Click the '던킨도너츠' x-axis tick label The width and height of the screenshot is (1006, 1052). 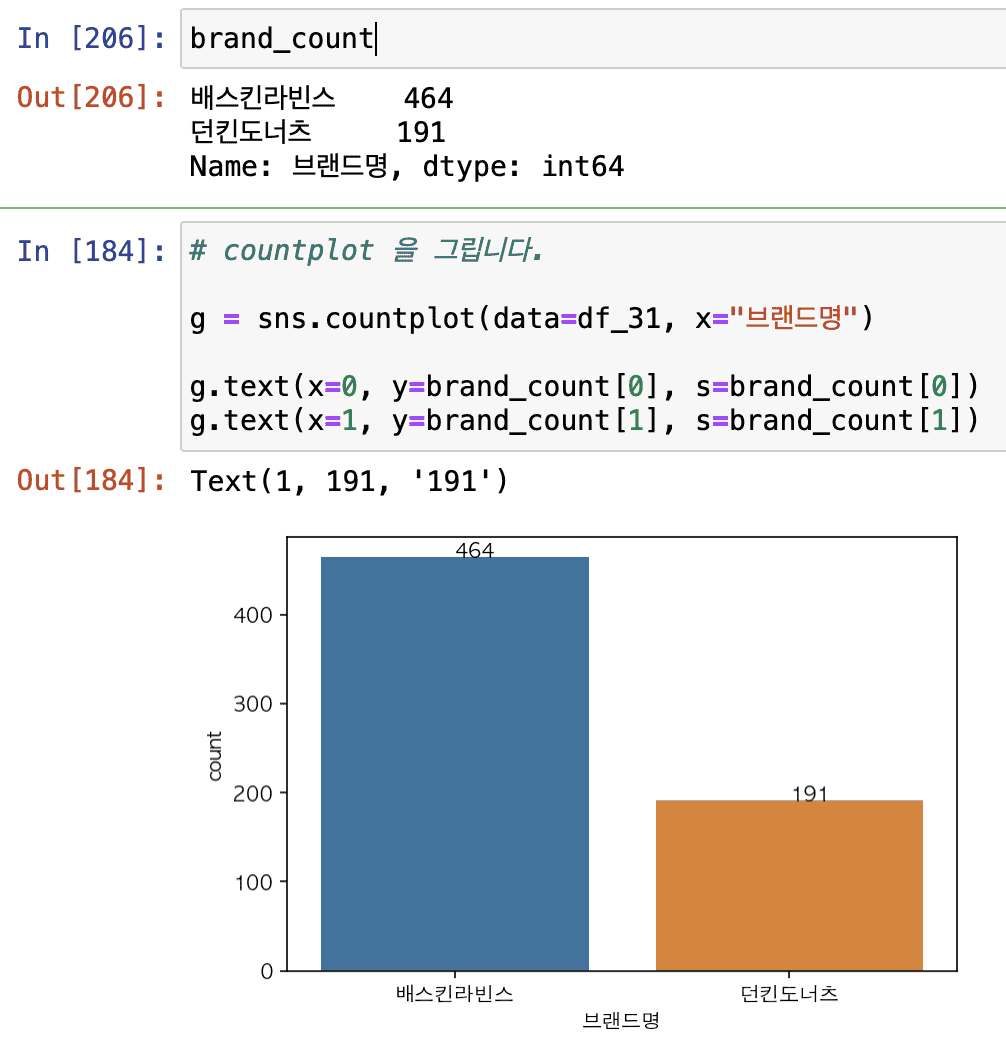pos(789,994)
